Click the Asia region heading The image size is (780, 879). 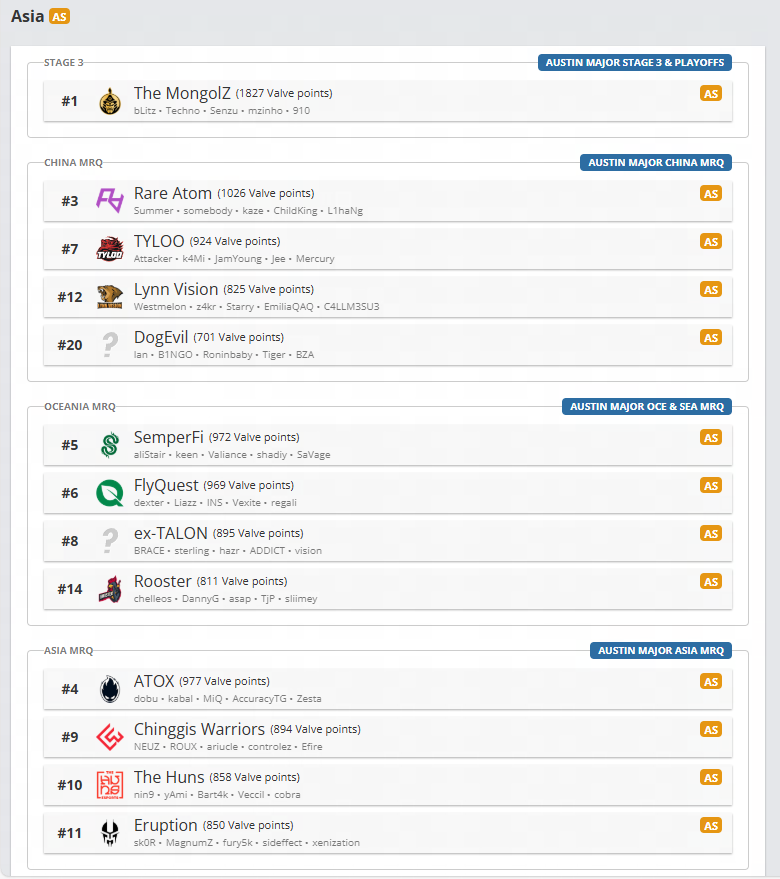pyautogui.click(x=27, y=16)
